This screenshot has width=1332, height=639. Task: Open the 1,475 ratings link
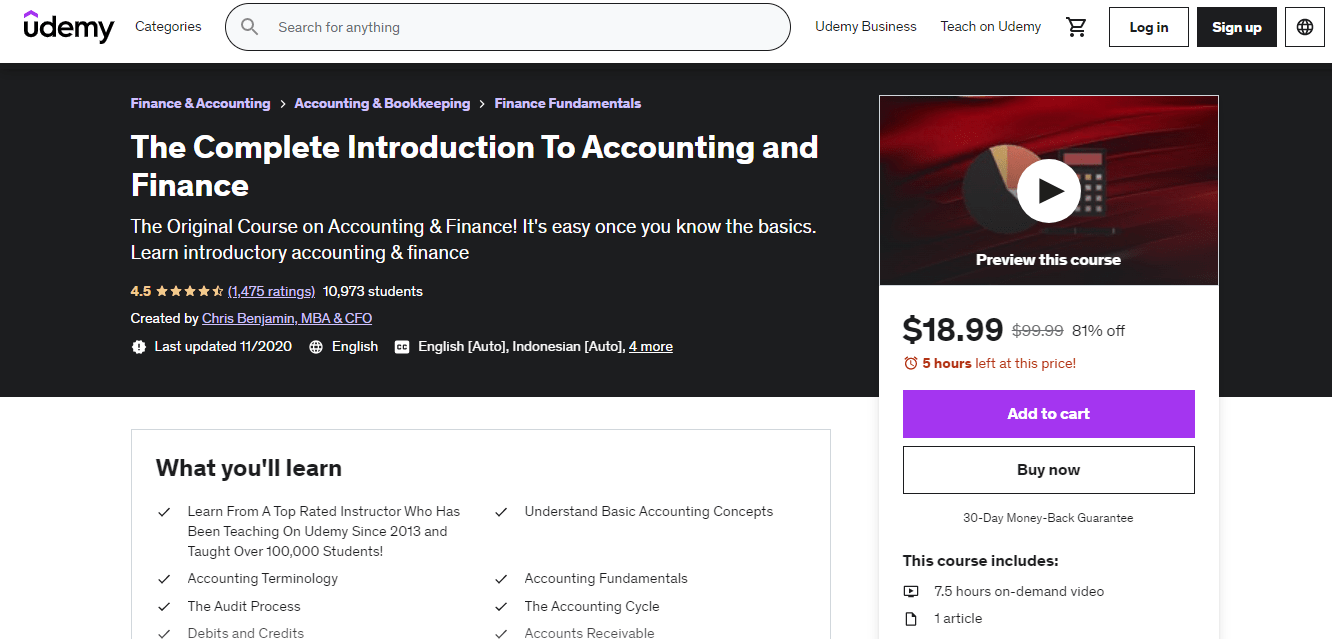(271, 291)
